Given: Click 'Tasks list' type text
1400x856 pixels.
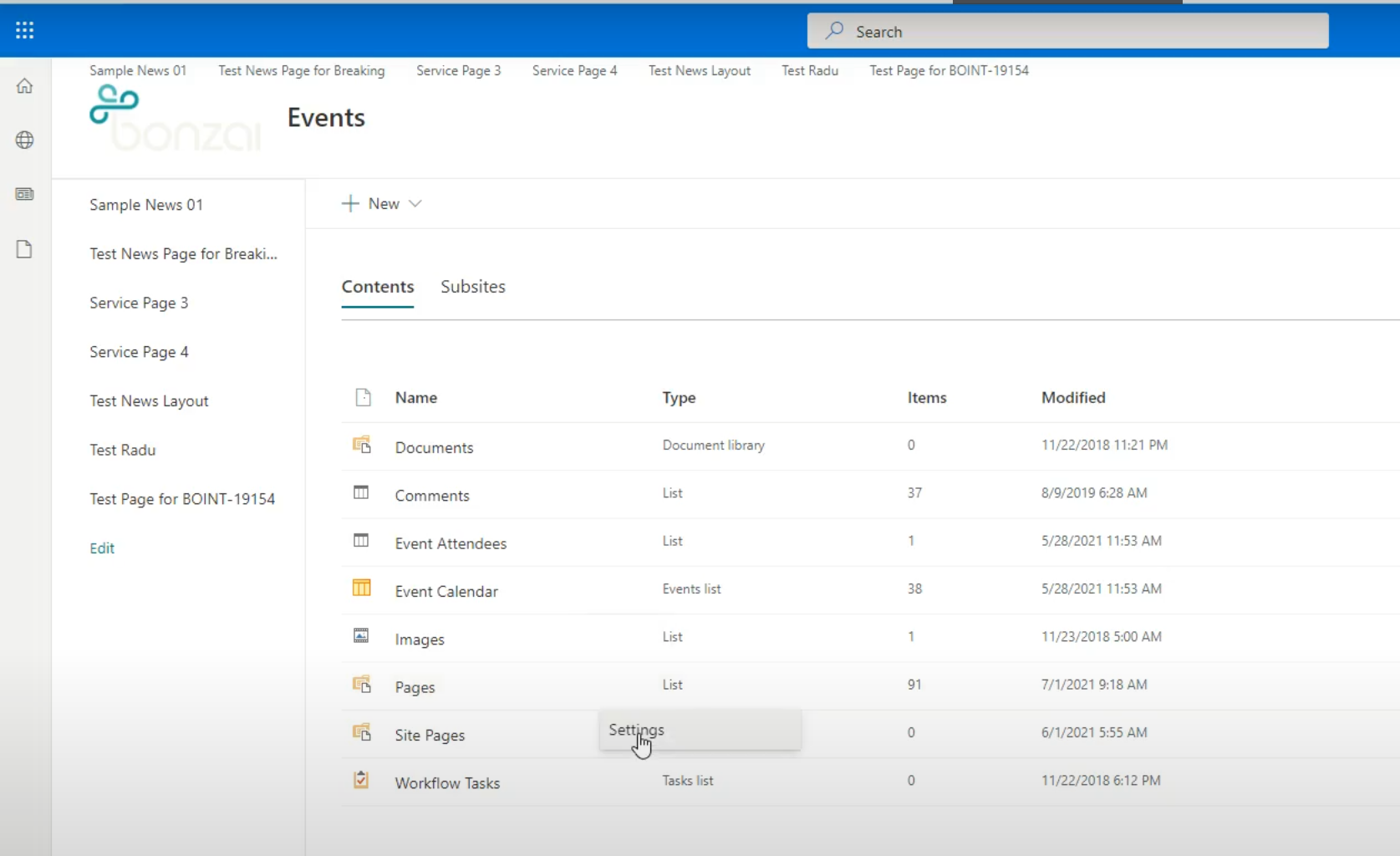Looking at the screenshot, I should pos(688,781).
